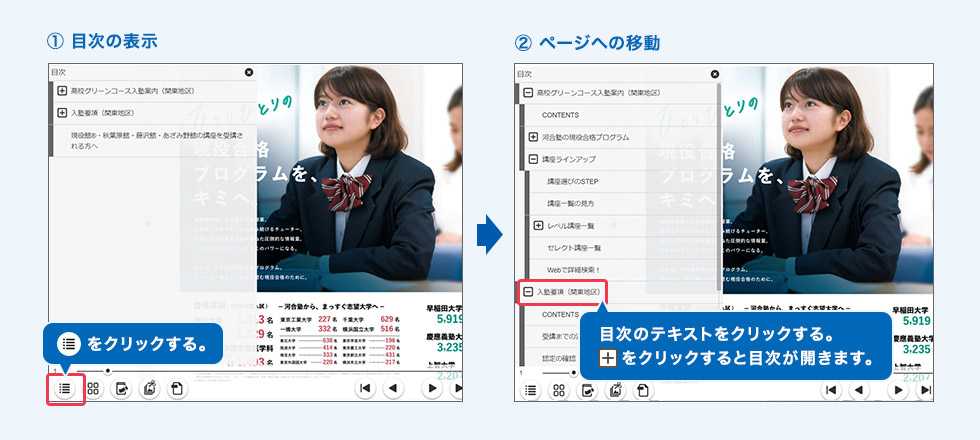This screenshot has height=440, width=980.
Task: Expand 高校グリーンコース入塾案内 in left 目次 panel
Action: coord(63,90)
